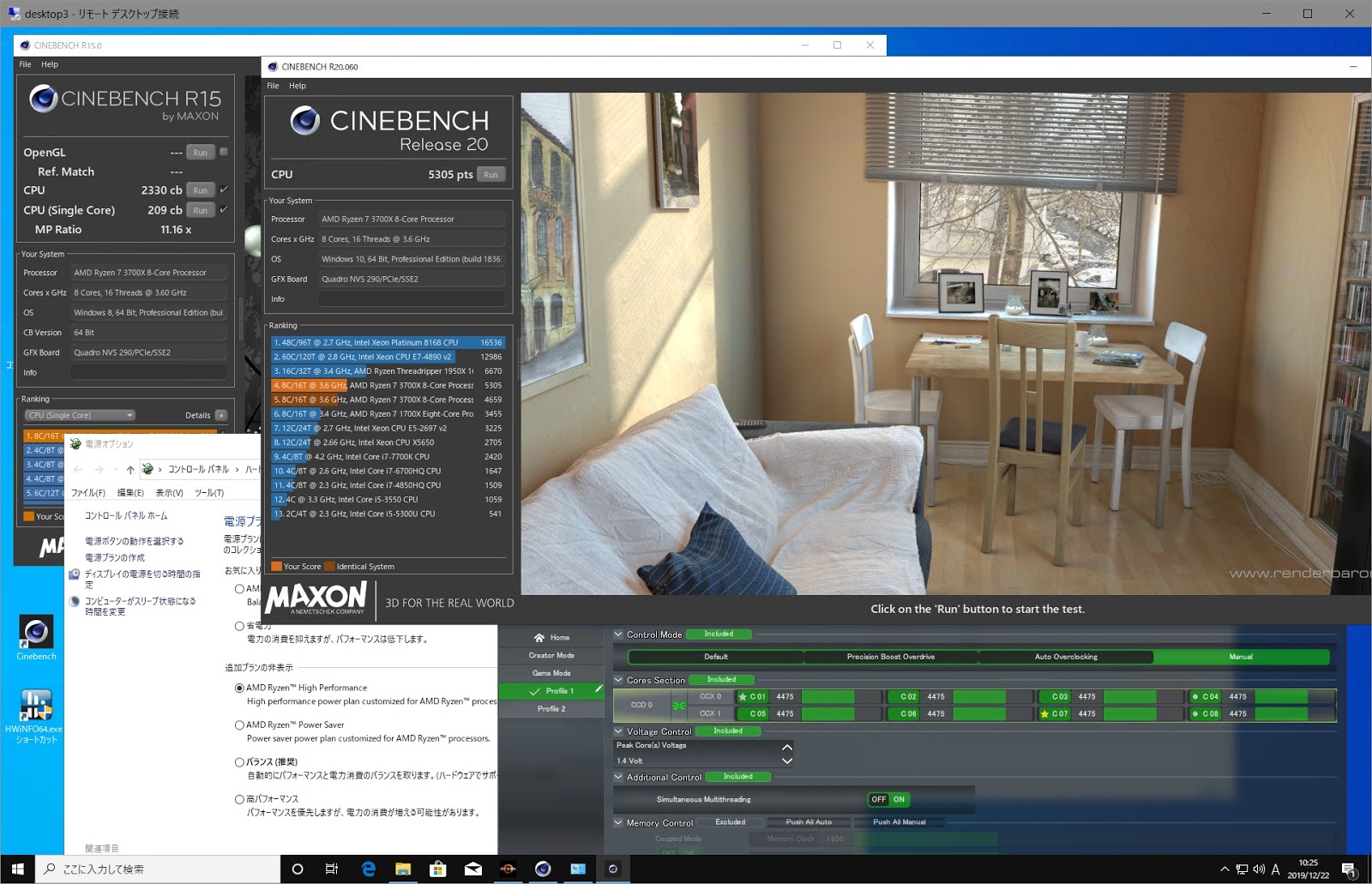Run the OpenGL test in Cinebench R15
1372x884 pixels.
coord(200,153)
